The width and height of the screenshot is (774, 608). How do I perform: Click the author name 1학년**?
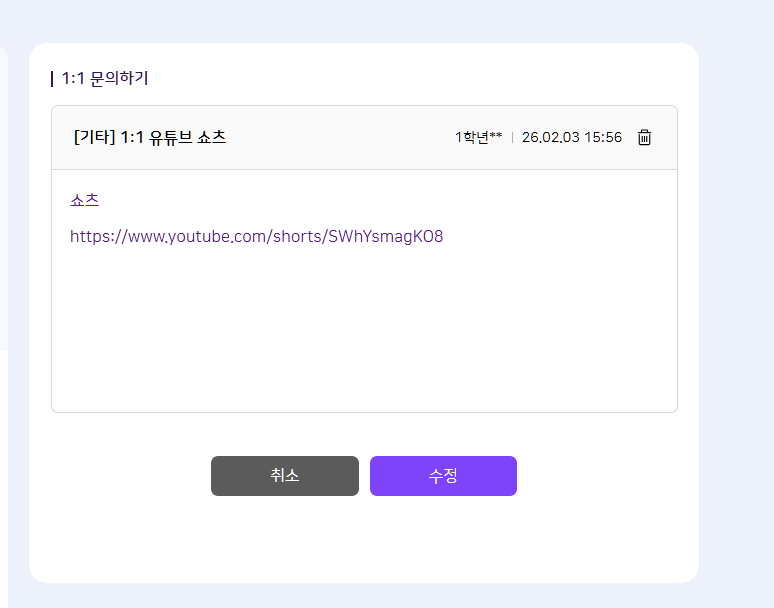(478, 138)
